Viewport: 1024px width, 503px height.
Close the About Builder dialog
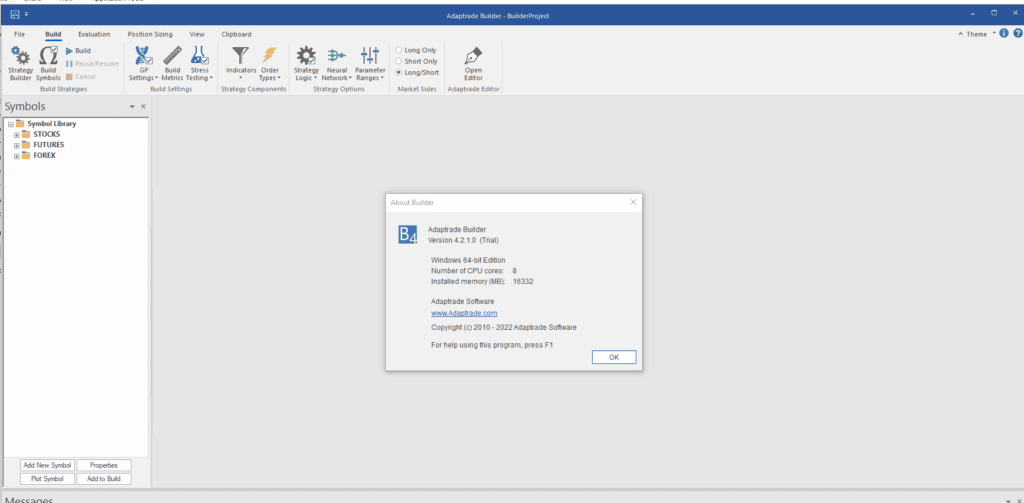[x=633, y=203]
